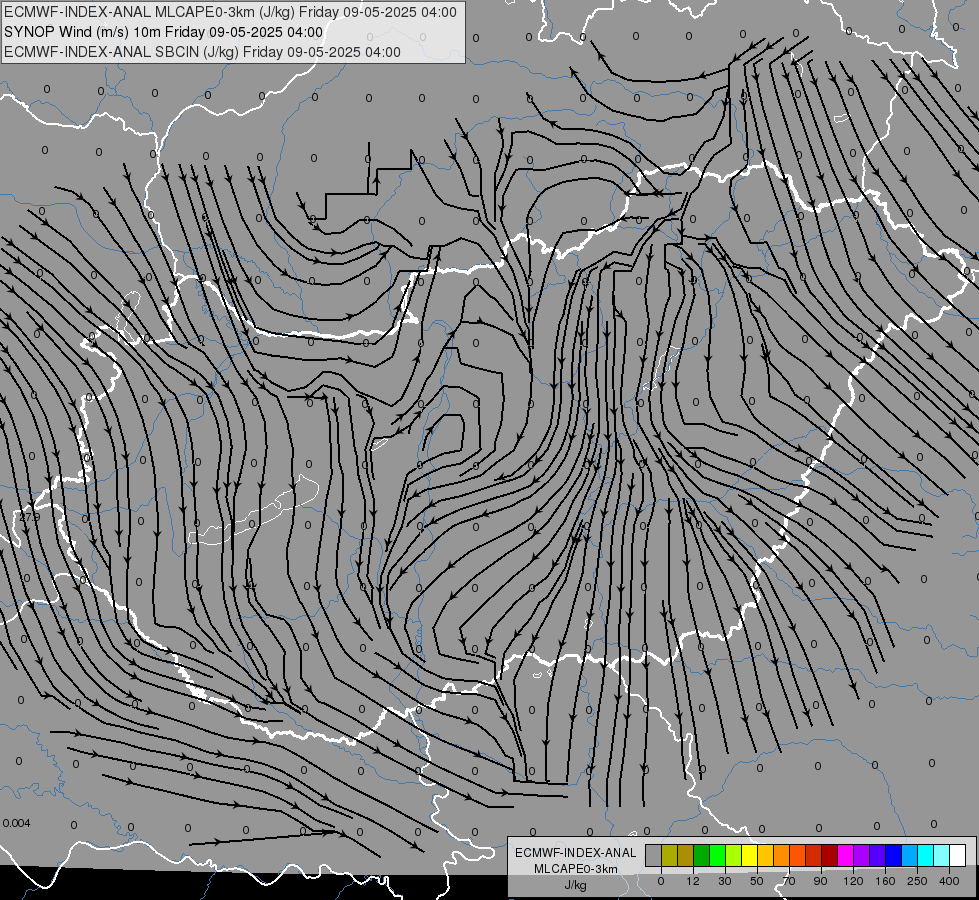
Task: Click the '160' label on the legend scale
Action: click(885, 881)
